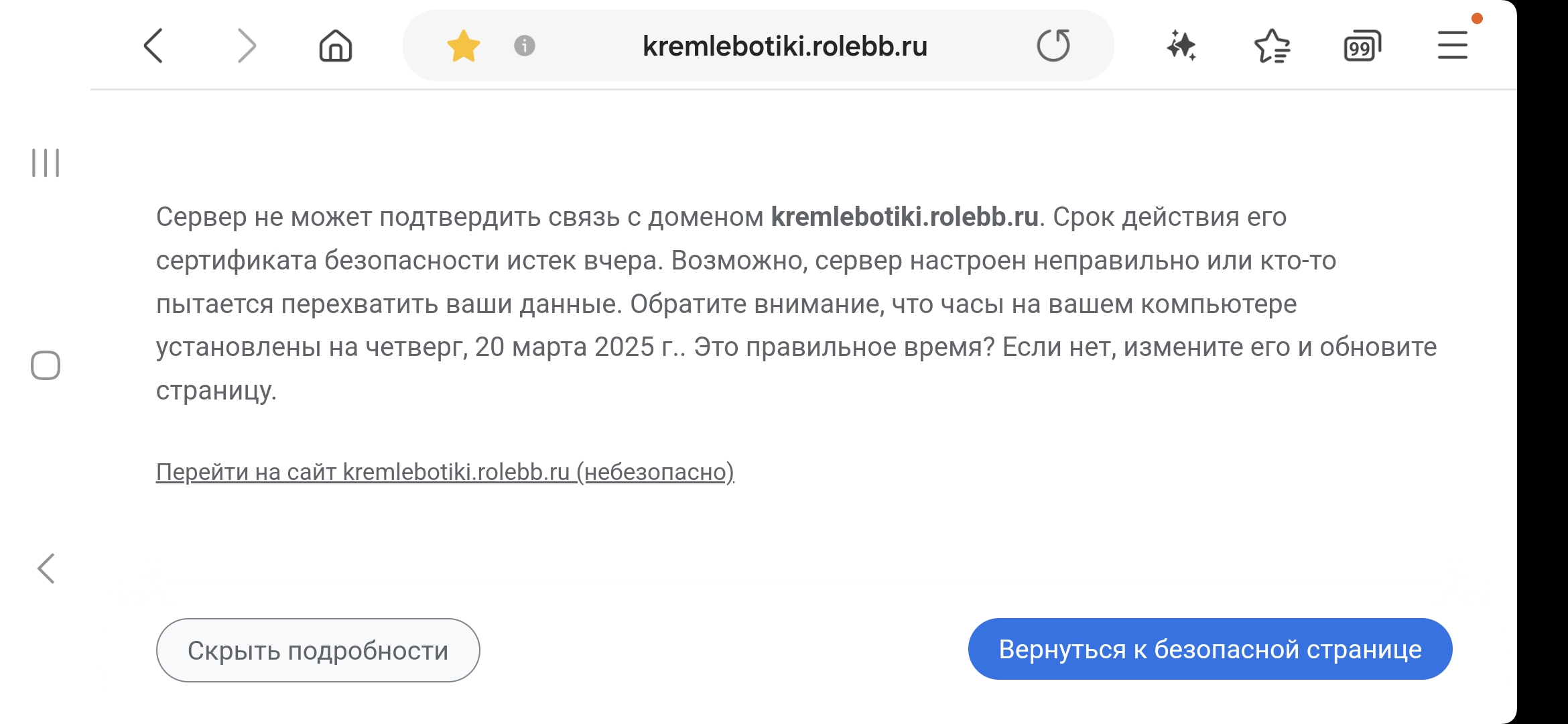The width and height of the screenshot is (1568, 724).
Task: Open the tab switcher showing 99 tabs
Action: (1362, 46)
